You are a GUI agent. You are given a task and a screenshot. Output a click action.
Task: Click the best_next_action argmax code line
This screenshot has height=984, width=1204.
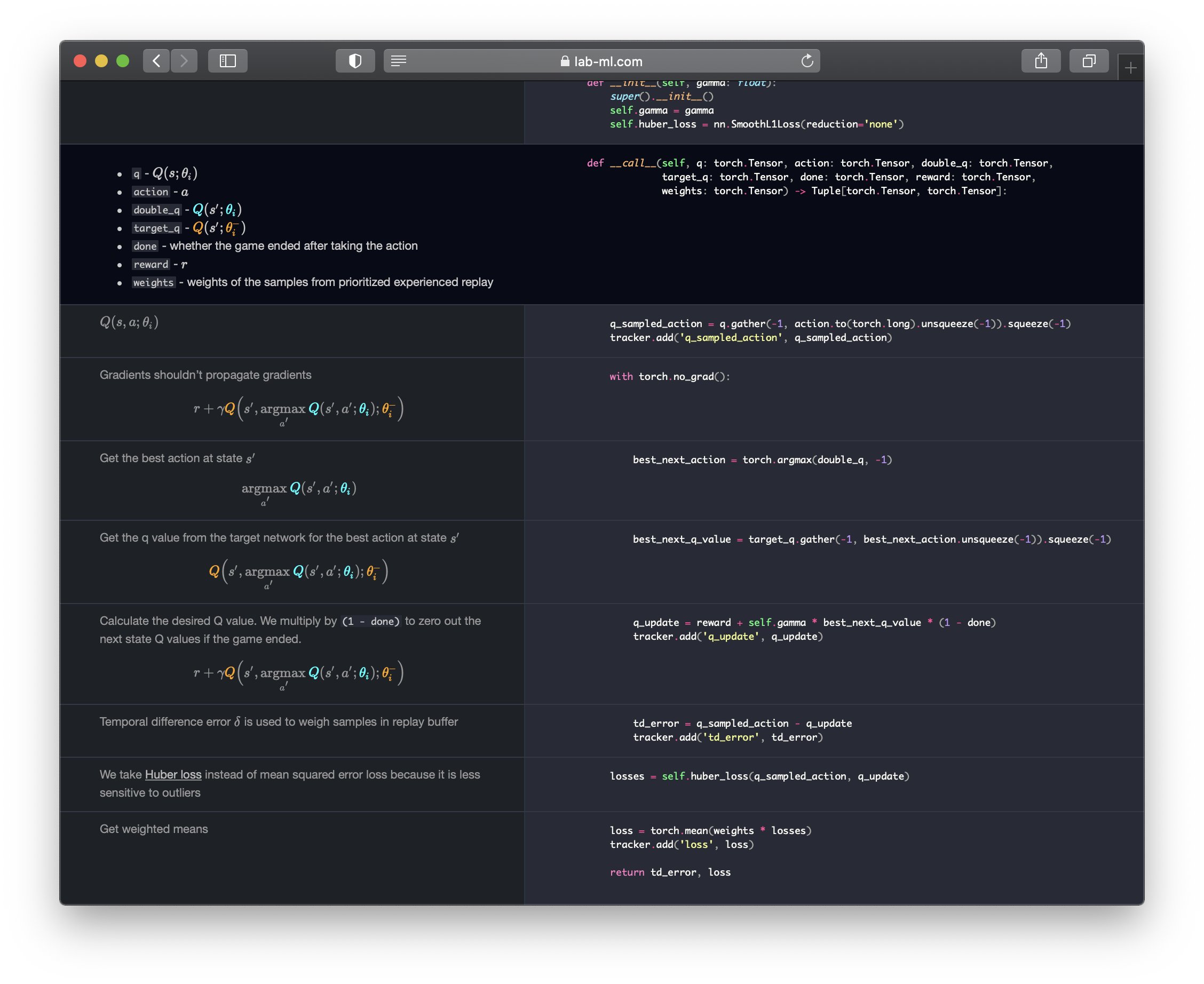[x=762, y=459]
